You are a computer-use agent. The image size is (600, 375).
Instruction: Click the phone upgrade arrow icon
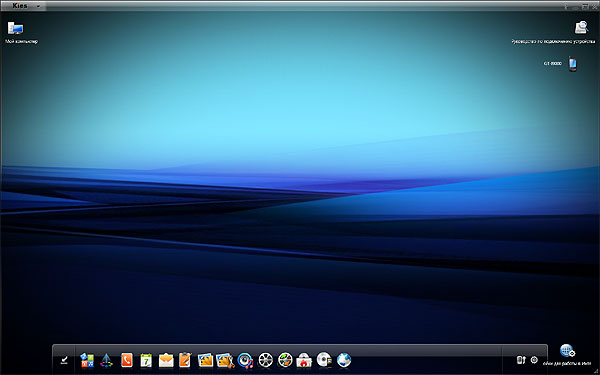(521, 360)
